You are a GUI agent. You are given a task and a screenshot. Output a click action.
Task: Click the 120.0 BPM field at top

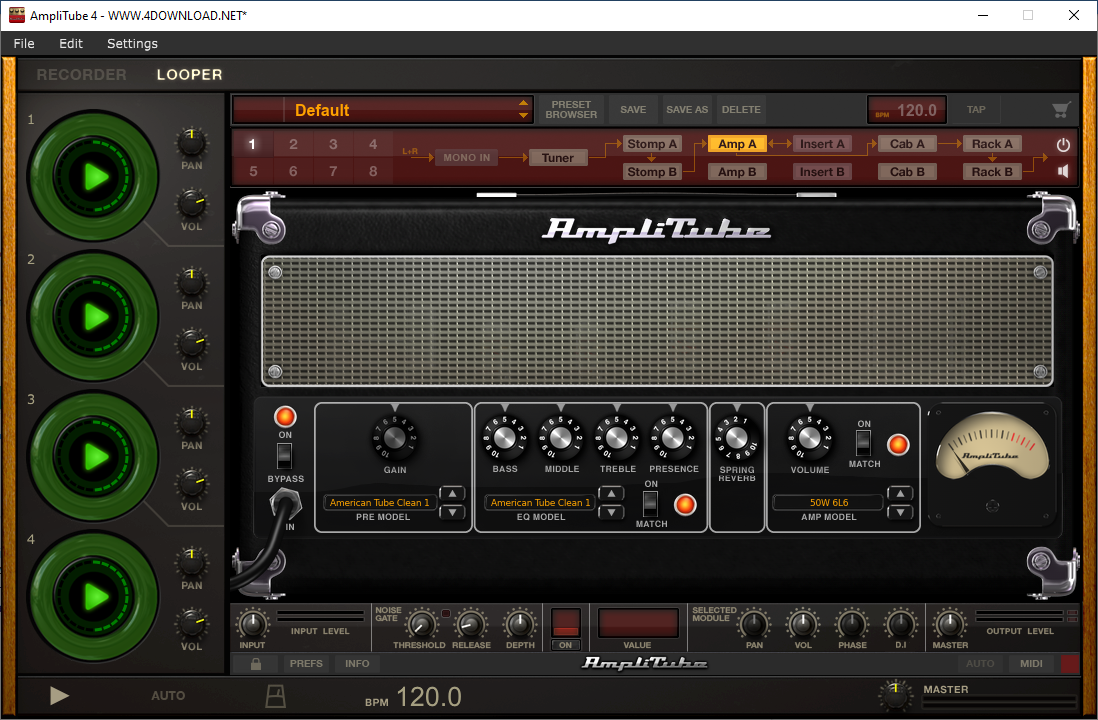pyautogui.click(x=907, y=110)
